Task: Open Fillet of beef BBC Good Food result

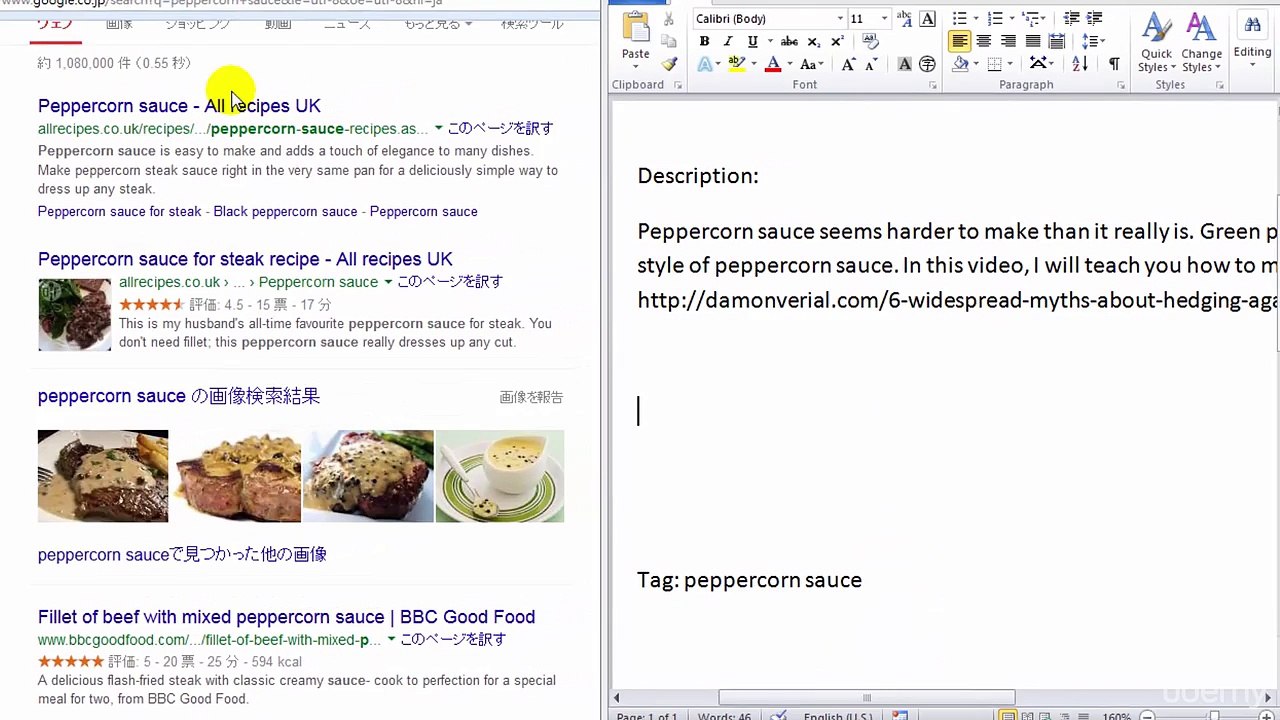Action: point(286,617)
